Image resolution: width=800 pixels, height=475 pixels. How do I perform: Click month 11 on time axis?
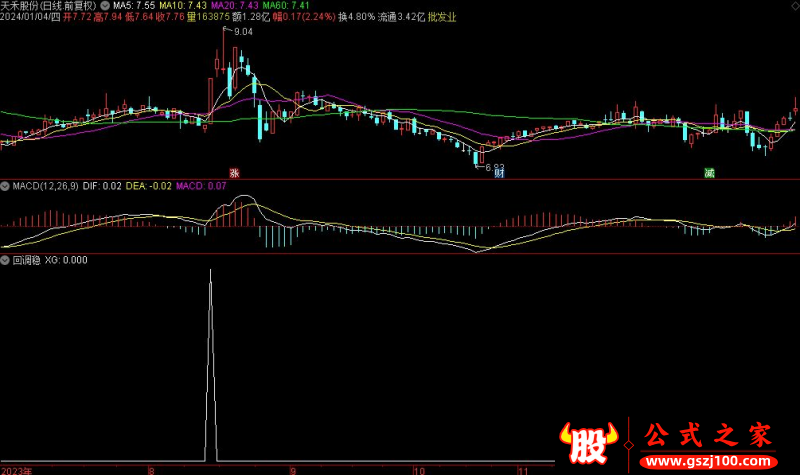pos(523,470)
